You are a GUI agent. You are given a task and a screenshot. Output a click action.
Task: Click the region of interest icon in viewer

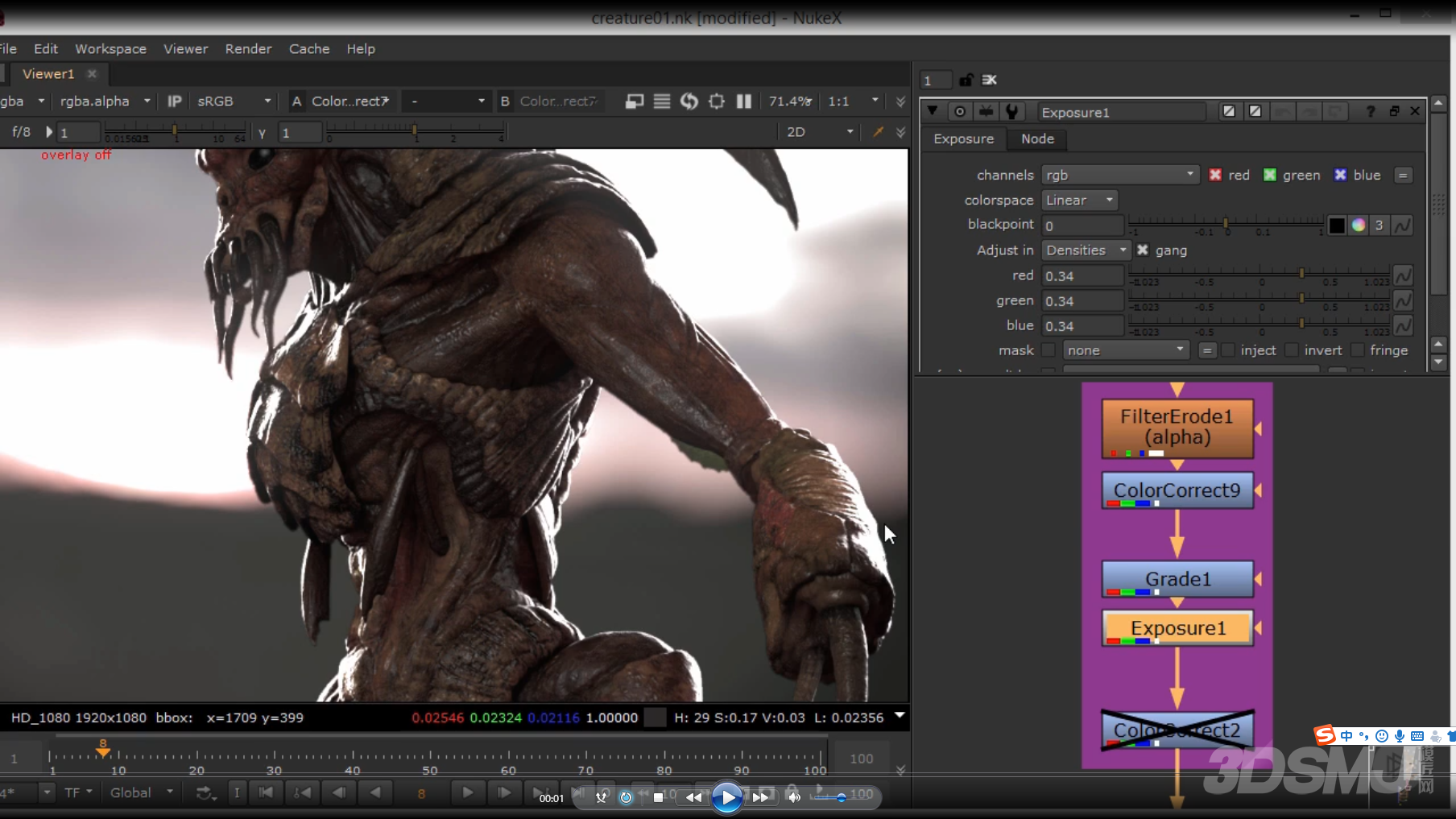coord(717,101)
